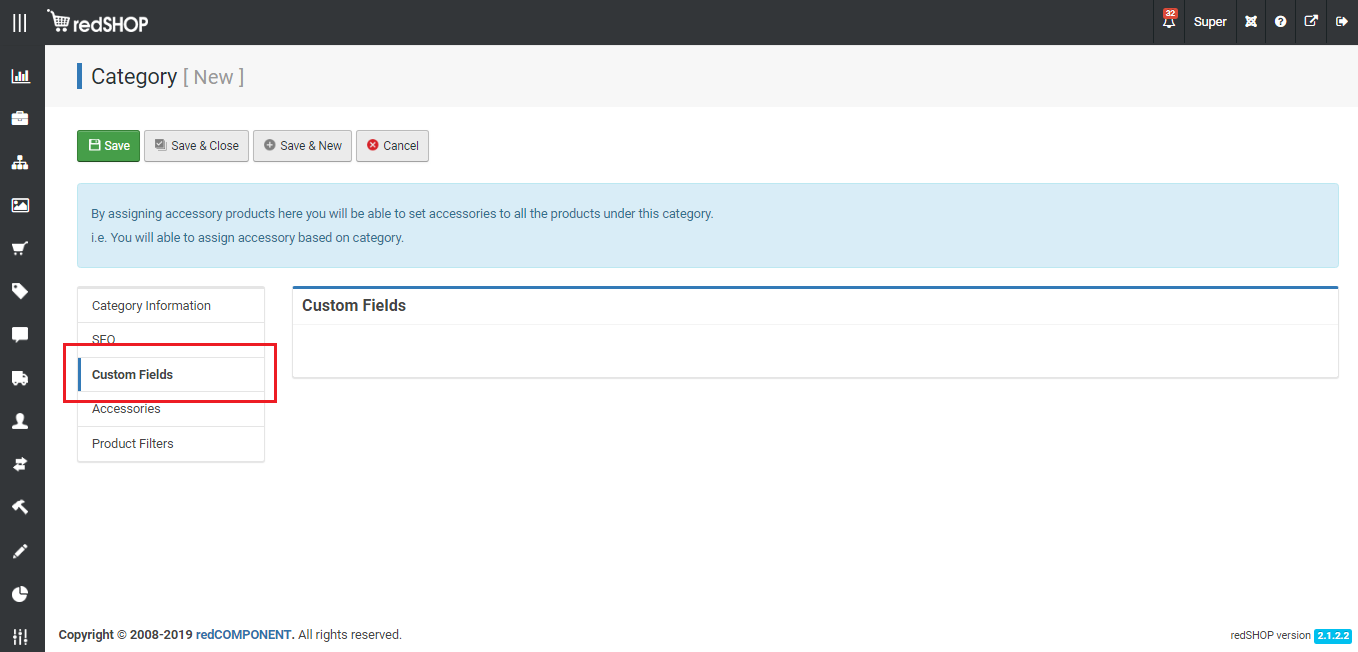
Task: Open the gavel hammer icon
Action: coord(20,507)
